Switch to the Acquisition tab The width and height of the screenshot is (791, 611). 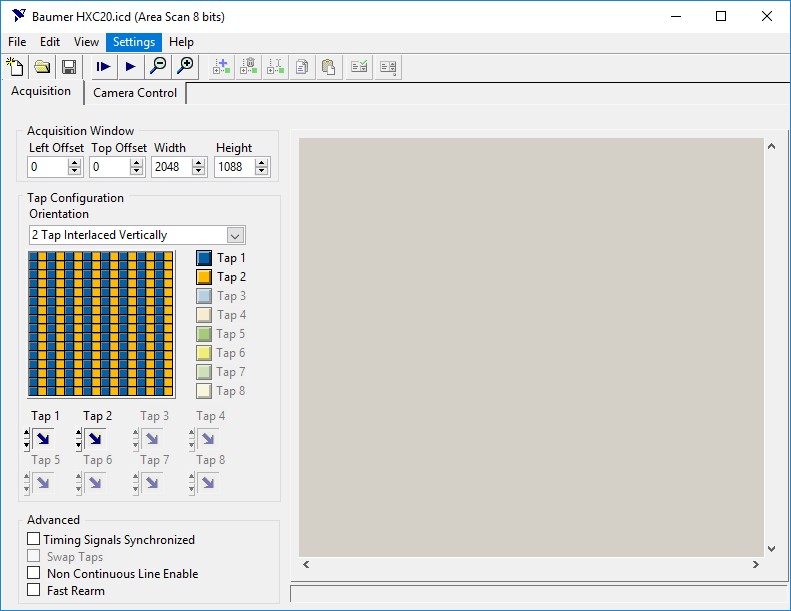[41, 91]
